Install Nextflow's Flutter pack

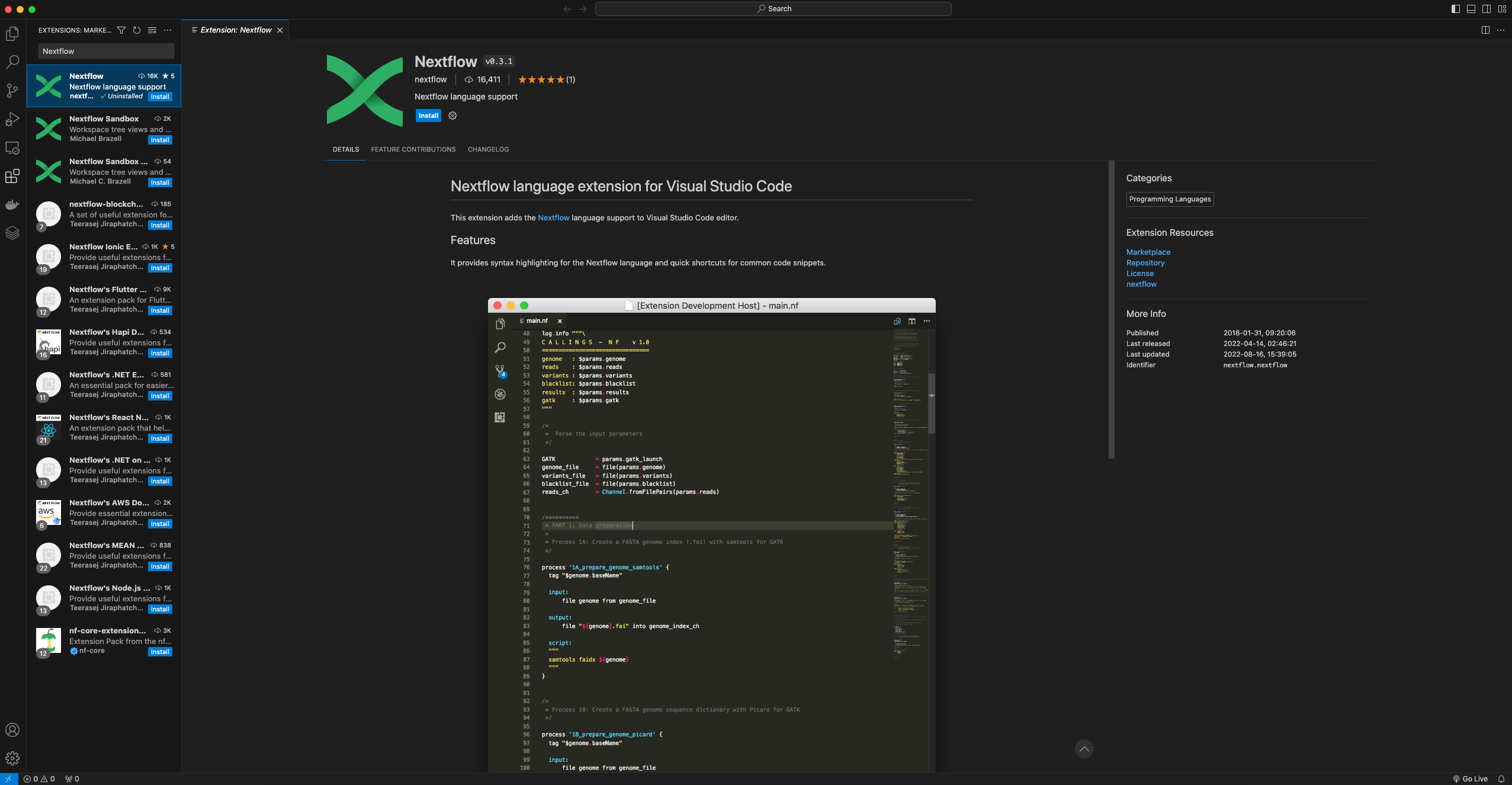pyautogui.click(x=160, y=310)
